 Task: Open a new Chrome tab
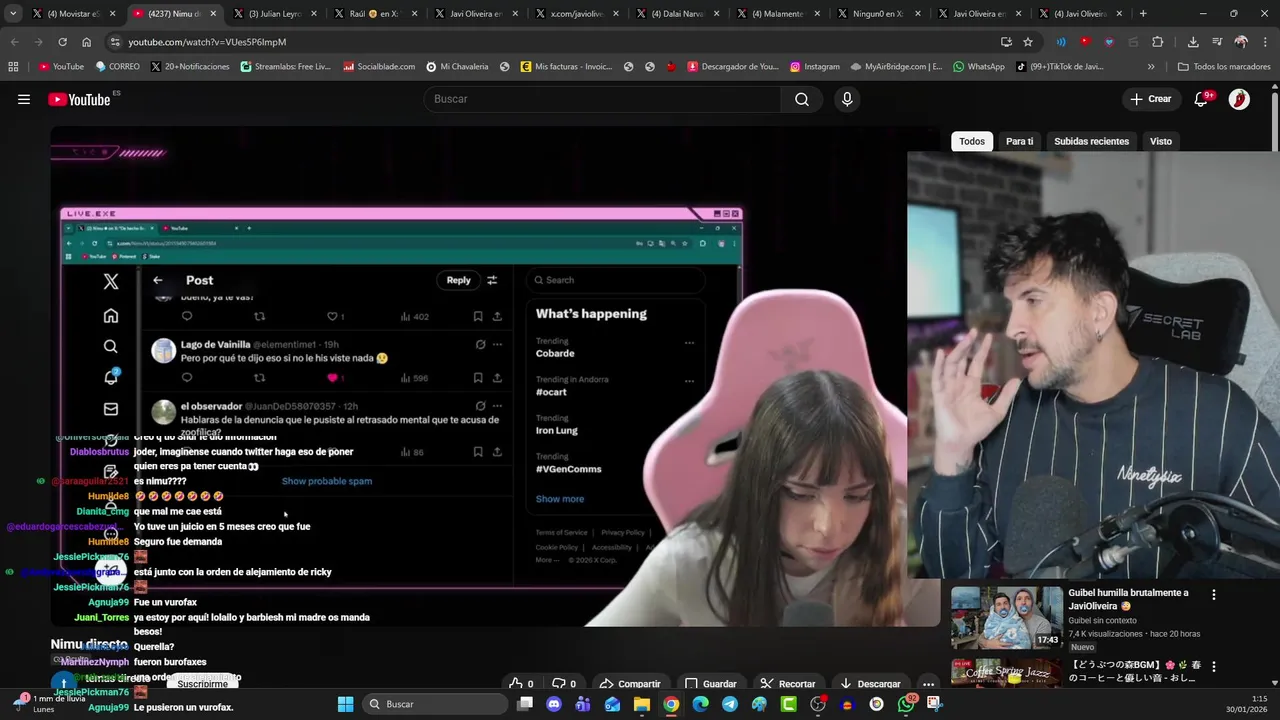coord(1143,14)
